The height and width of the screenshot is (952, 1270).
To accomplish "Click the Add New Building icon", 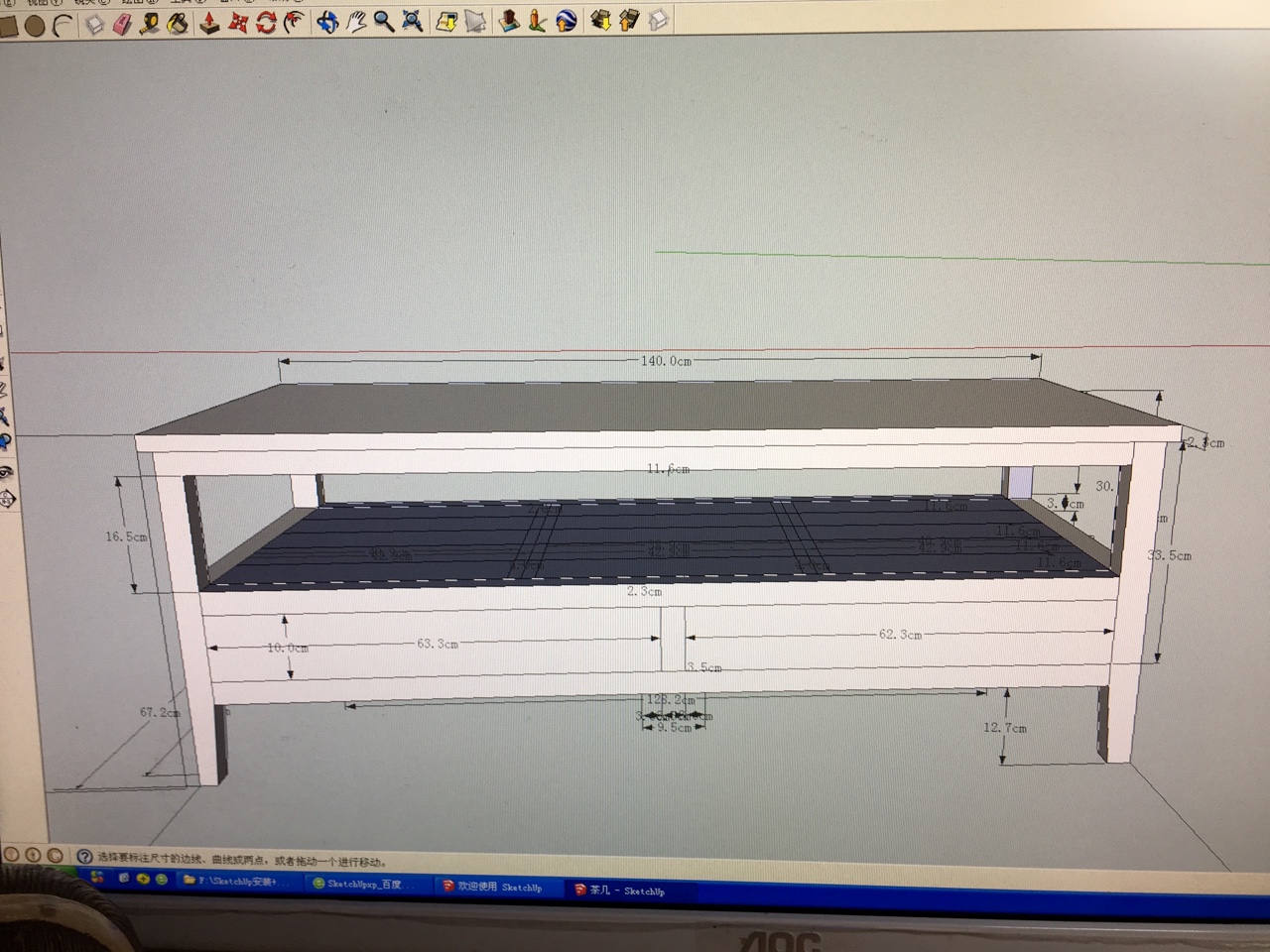I will (x=509, y=20).
